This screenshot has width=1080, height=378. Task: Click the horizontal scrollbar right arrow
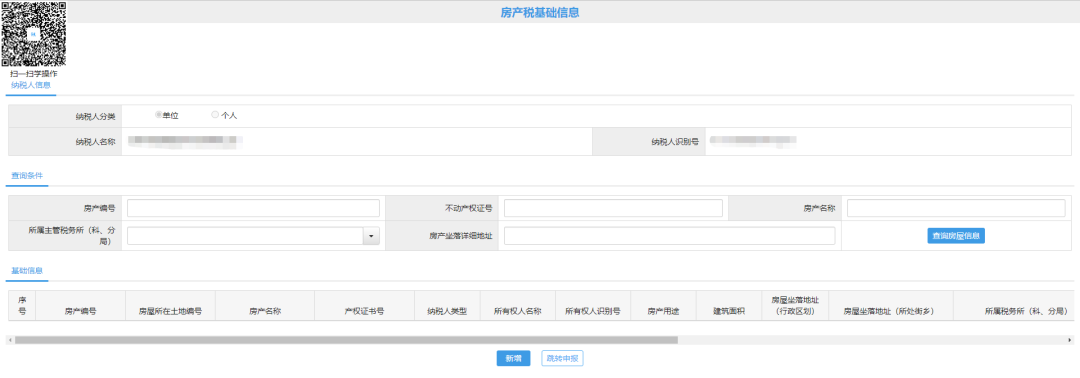(1070, 339)
